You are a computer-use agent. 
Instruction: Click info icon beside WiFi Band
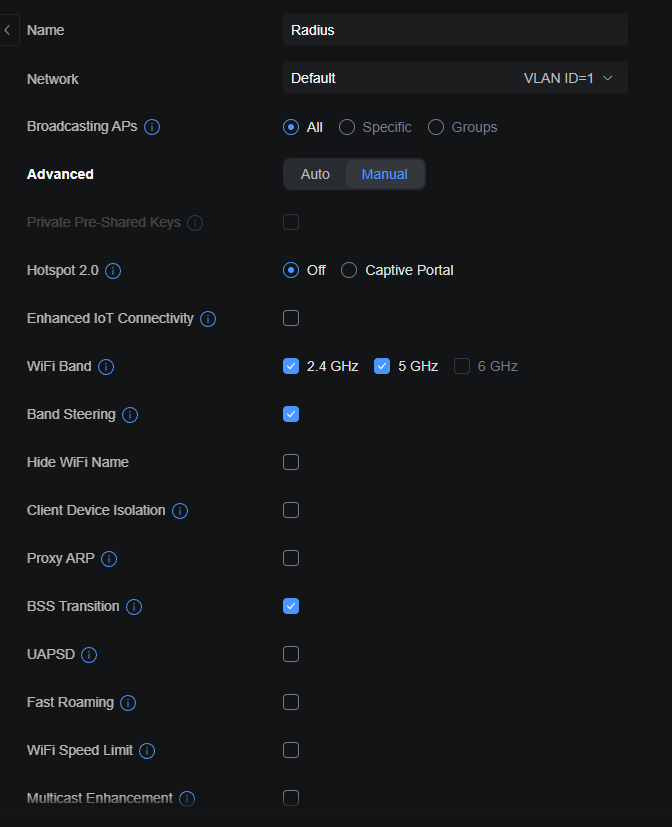tap(106, 367)
